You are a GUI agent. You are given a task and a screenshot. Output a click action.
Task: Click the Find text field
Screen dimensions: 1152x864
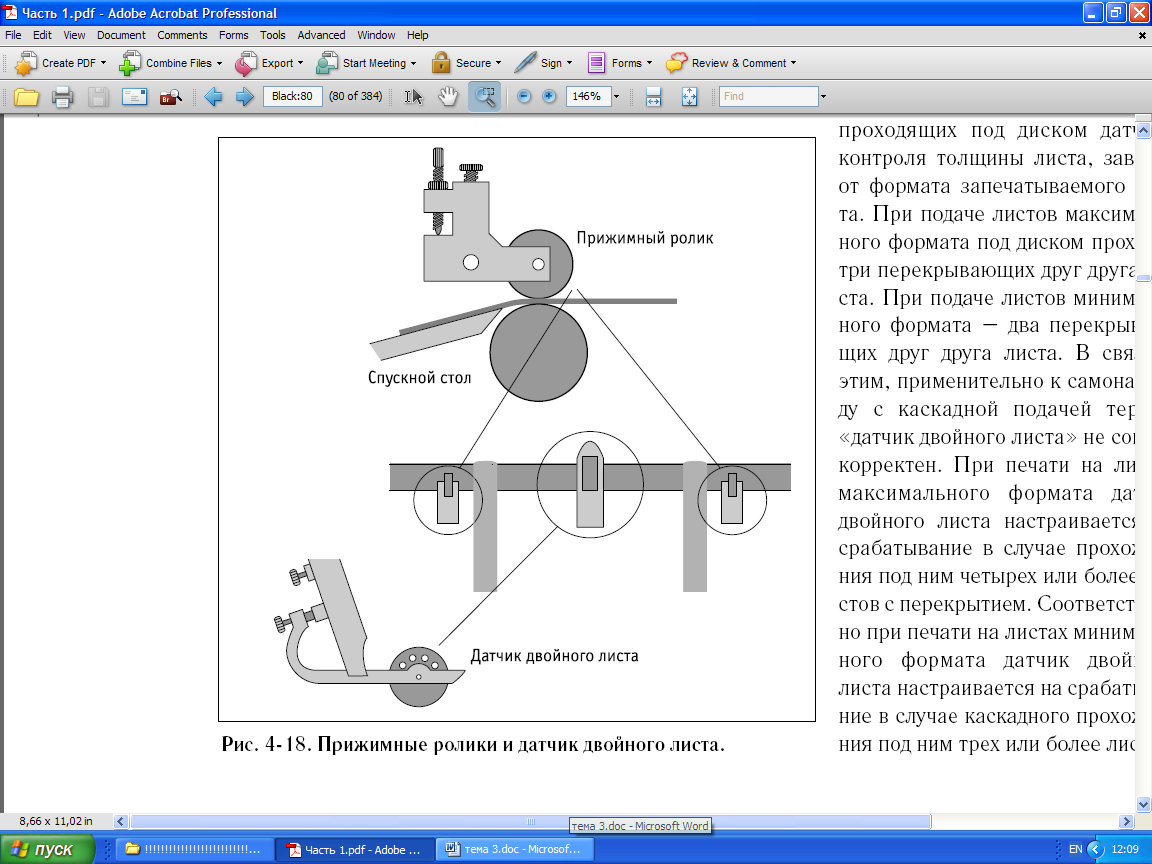[768, 96]
